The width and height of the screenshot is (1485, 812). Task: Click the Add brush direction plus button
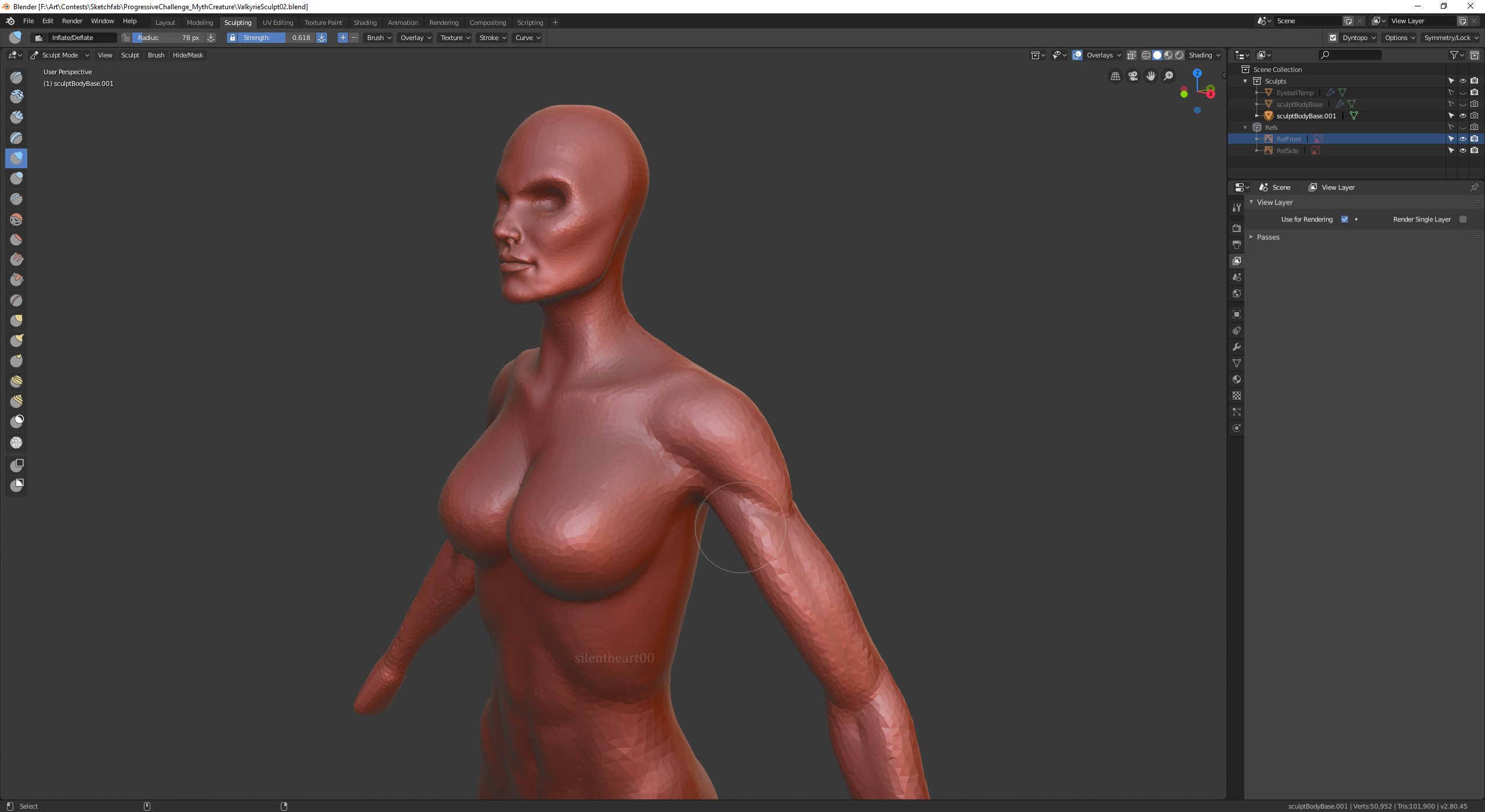click(343, 38)
